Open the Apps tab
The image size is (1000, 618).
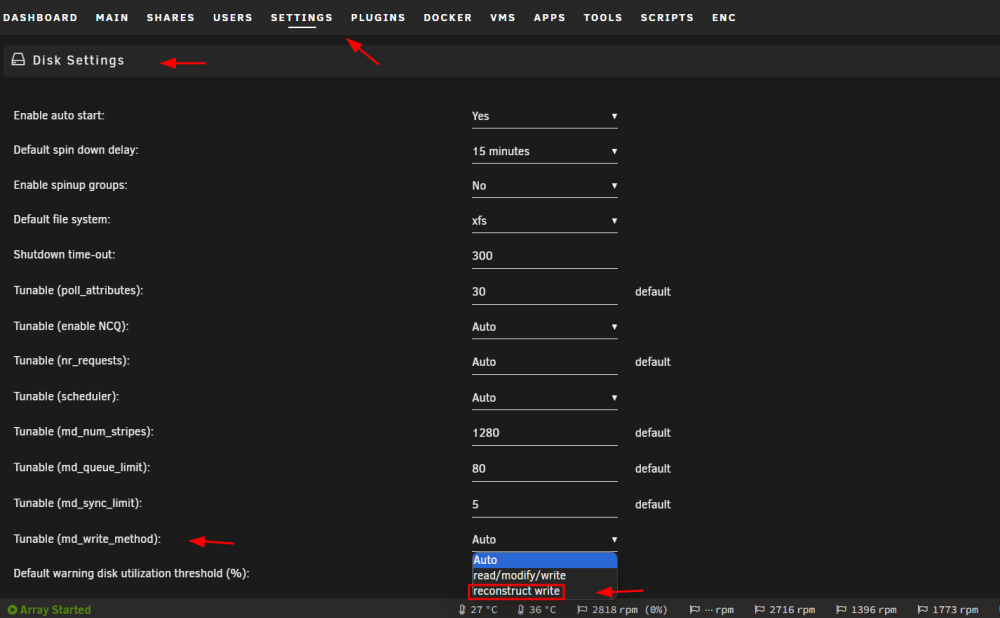550,17
